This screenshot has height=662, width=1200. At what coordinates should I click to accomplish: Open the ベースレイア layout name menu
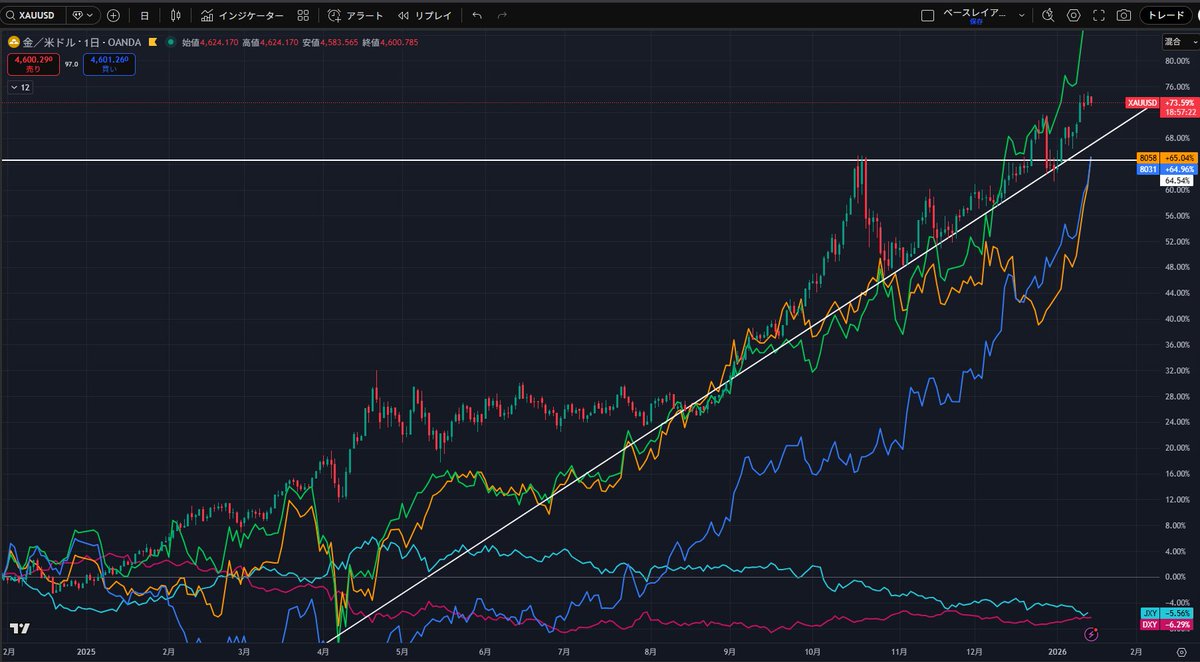[977, 15]
